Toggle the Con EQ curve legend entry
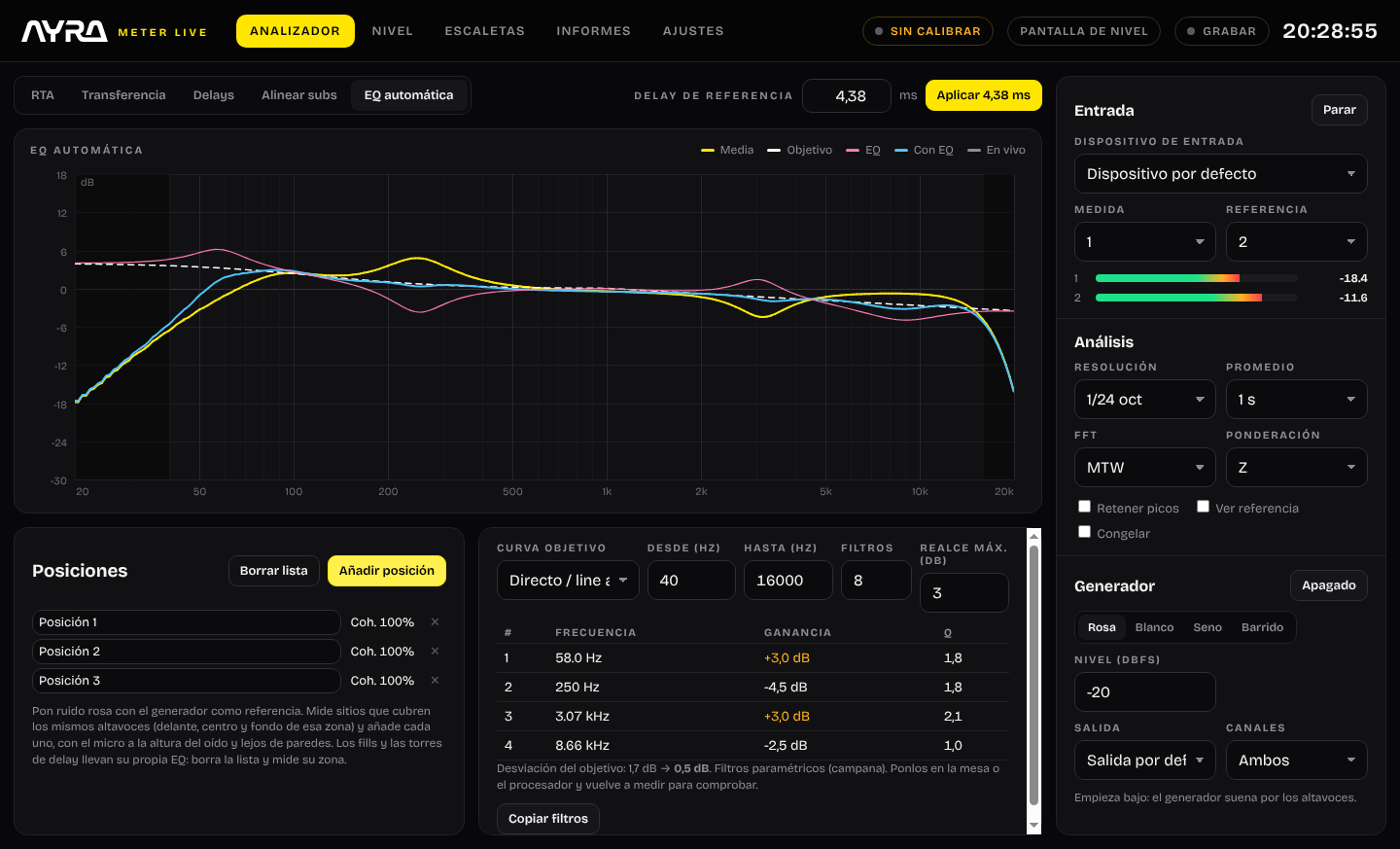Screen dimensions: 1400x849 click(924, 150)
